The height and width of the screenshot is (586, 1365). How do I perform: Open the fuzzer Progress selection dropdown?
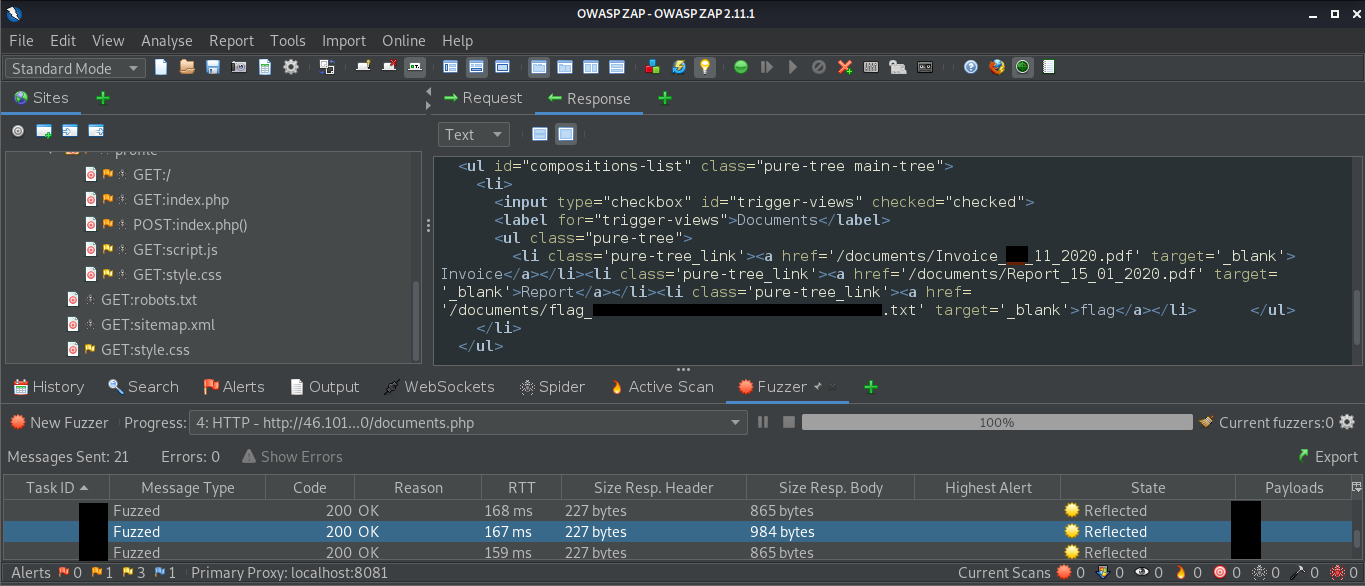coord(468,422)
